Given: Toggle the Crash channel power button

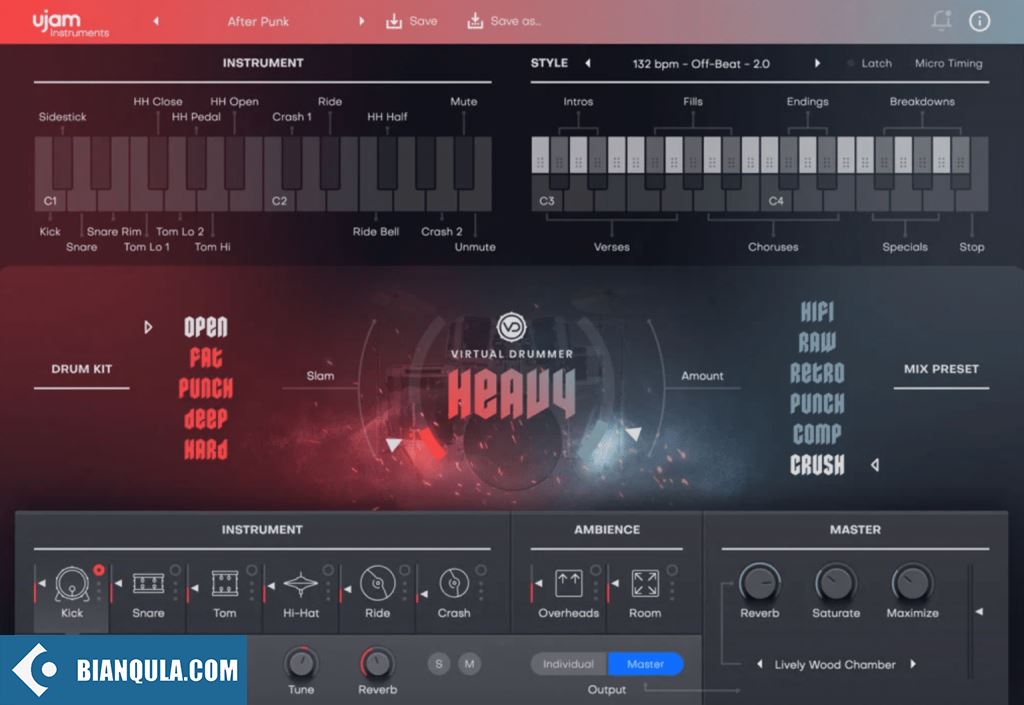Looking at the screenshot, I should pyautogui.click(x=481, y=570).
